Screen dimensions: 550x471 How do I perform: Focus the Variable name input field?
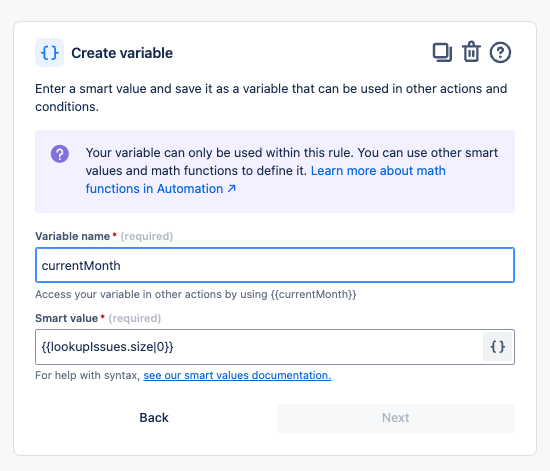[275, 265]
